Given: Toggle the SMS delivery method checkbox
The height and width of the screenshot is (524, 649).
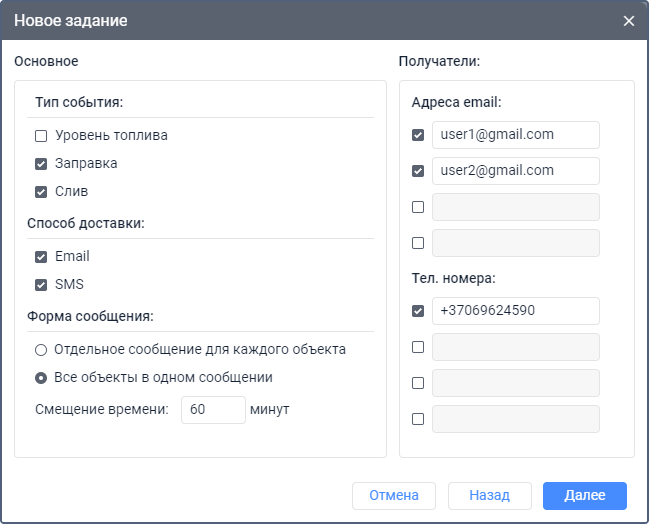Looking at the screenshot, I should pos(41,285).
